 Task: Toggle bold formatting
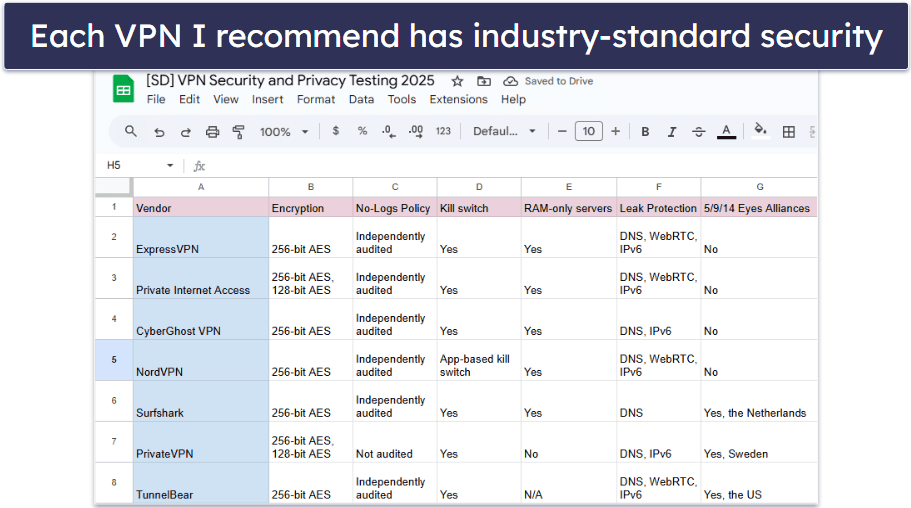[x=645, y=132]
